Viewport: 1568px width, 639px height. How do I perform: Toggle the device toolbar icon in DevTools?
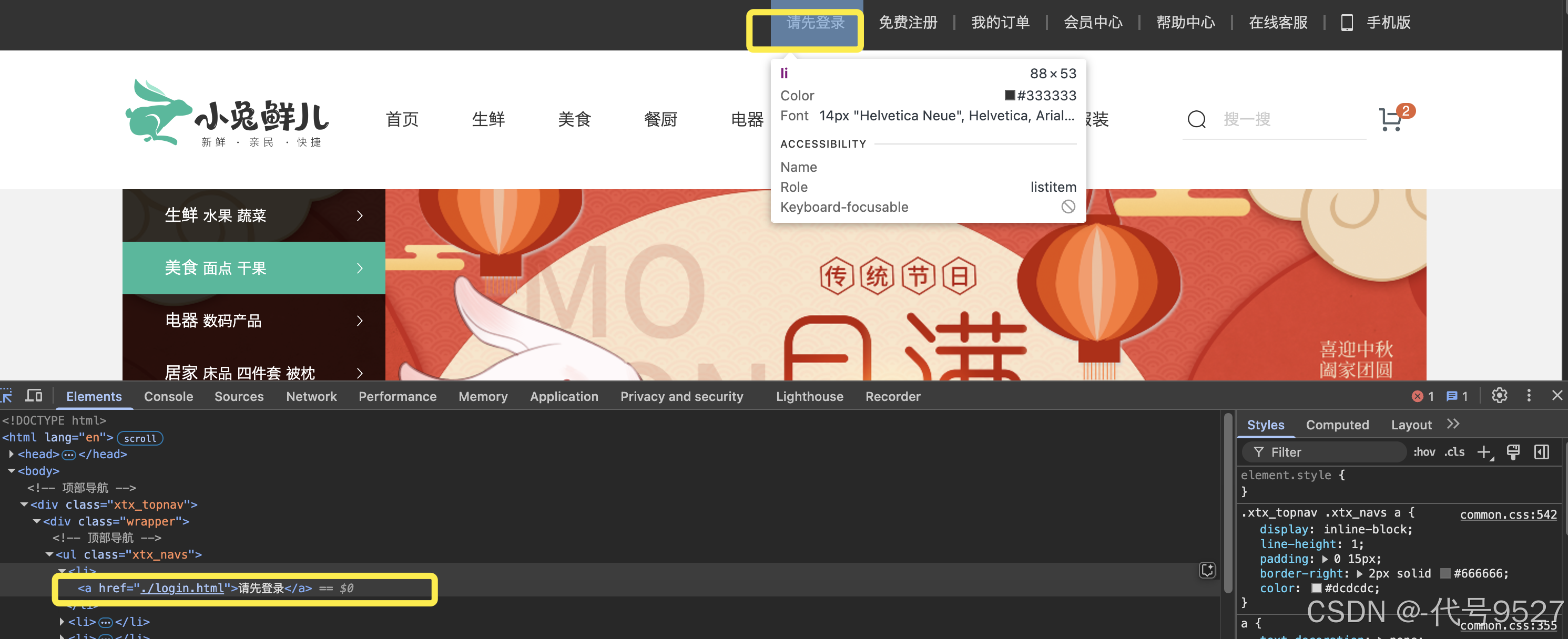(x=34, y=396)
